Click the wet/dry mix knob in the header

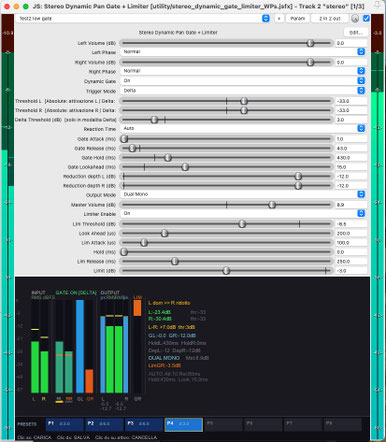pyautogui.click(x=355, y=18)
